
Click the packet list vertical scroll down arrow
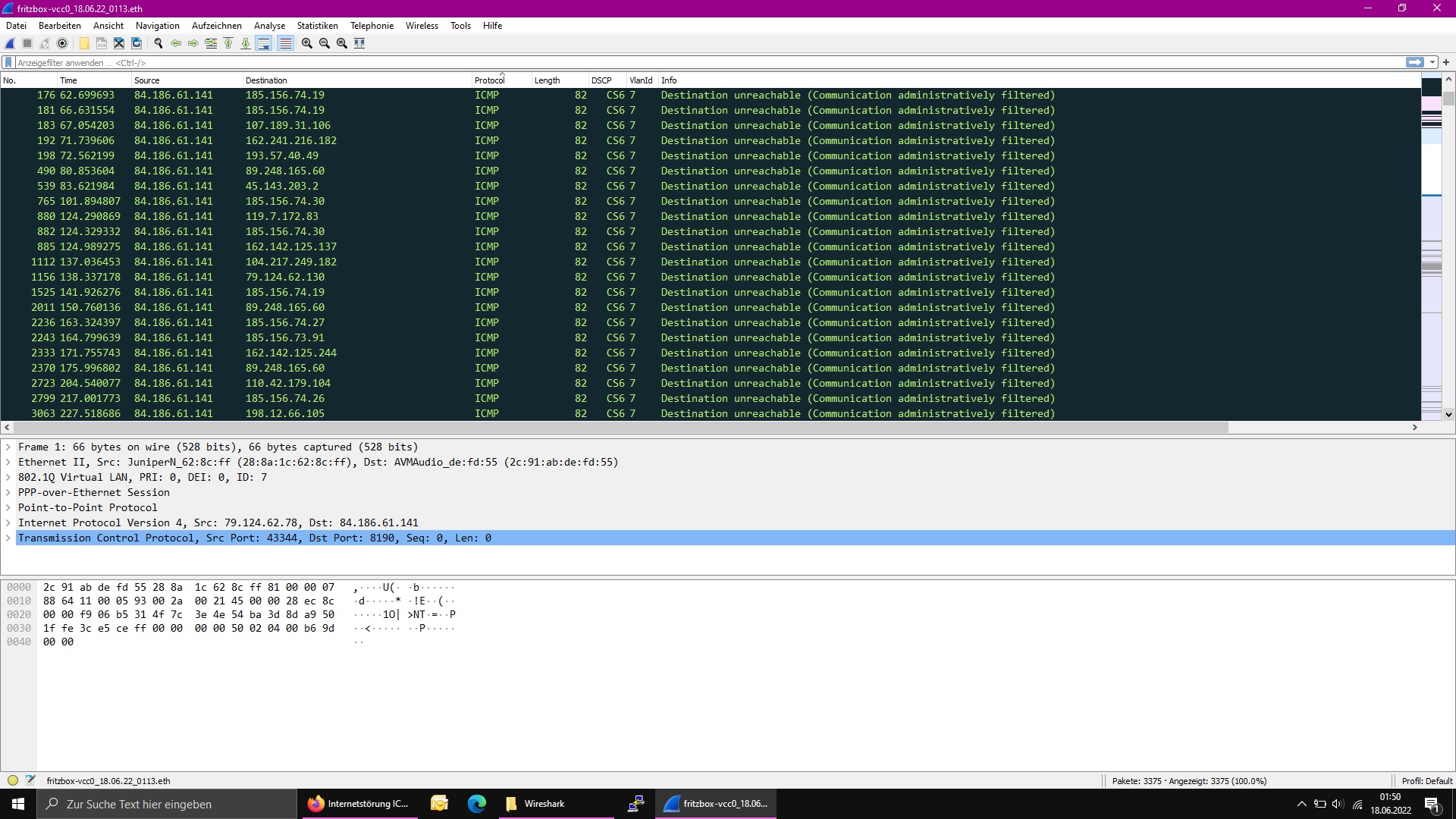coord(1448,414)
